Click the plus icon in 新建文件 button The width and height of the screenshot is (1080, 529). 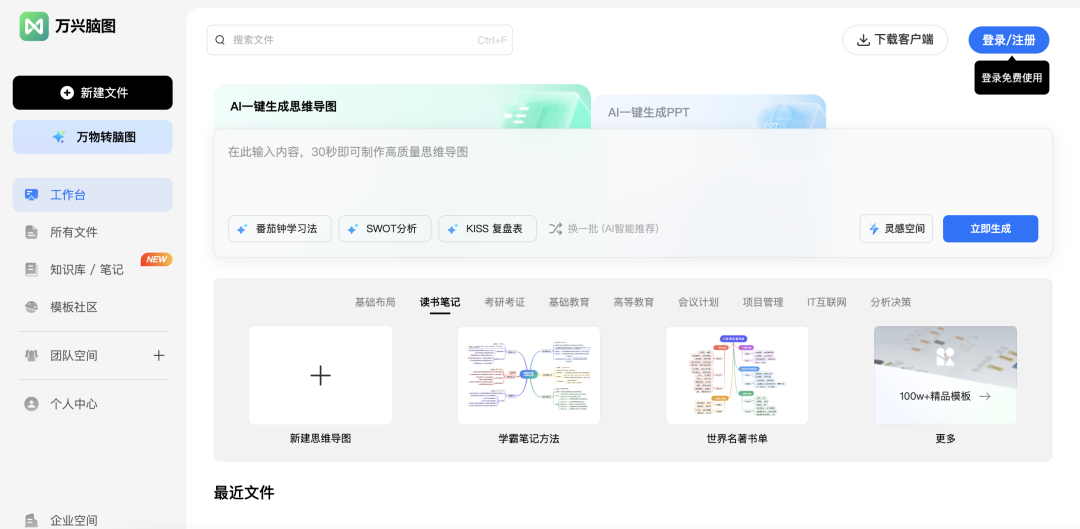point(67,93)
